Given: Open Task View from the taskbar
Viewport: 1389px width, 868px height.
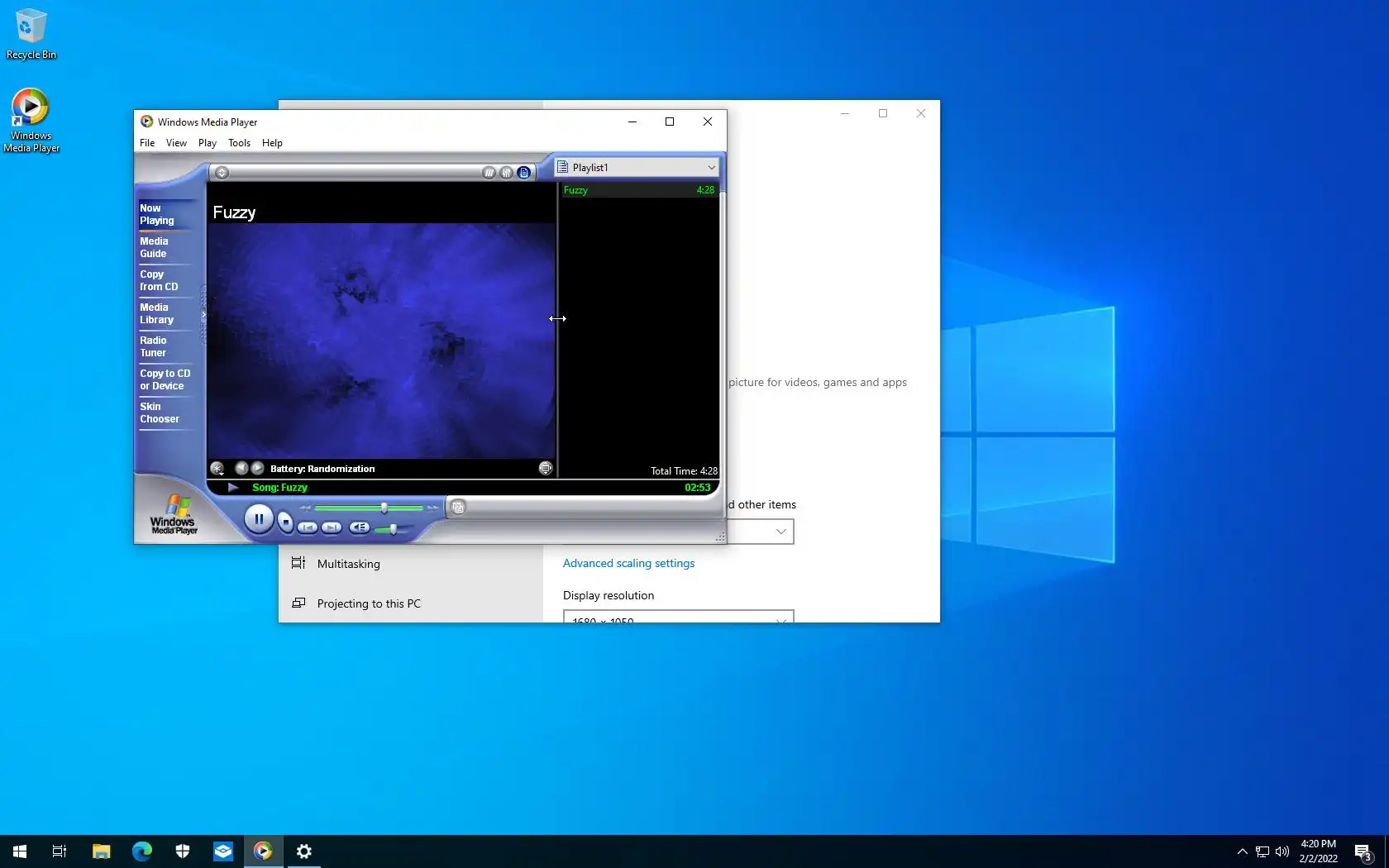Looking at the screenshot, I should (x=60, y=851).
